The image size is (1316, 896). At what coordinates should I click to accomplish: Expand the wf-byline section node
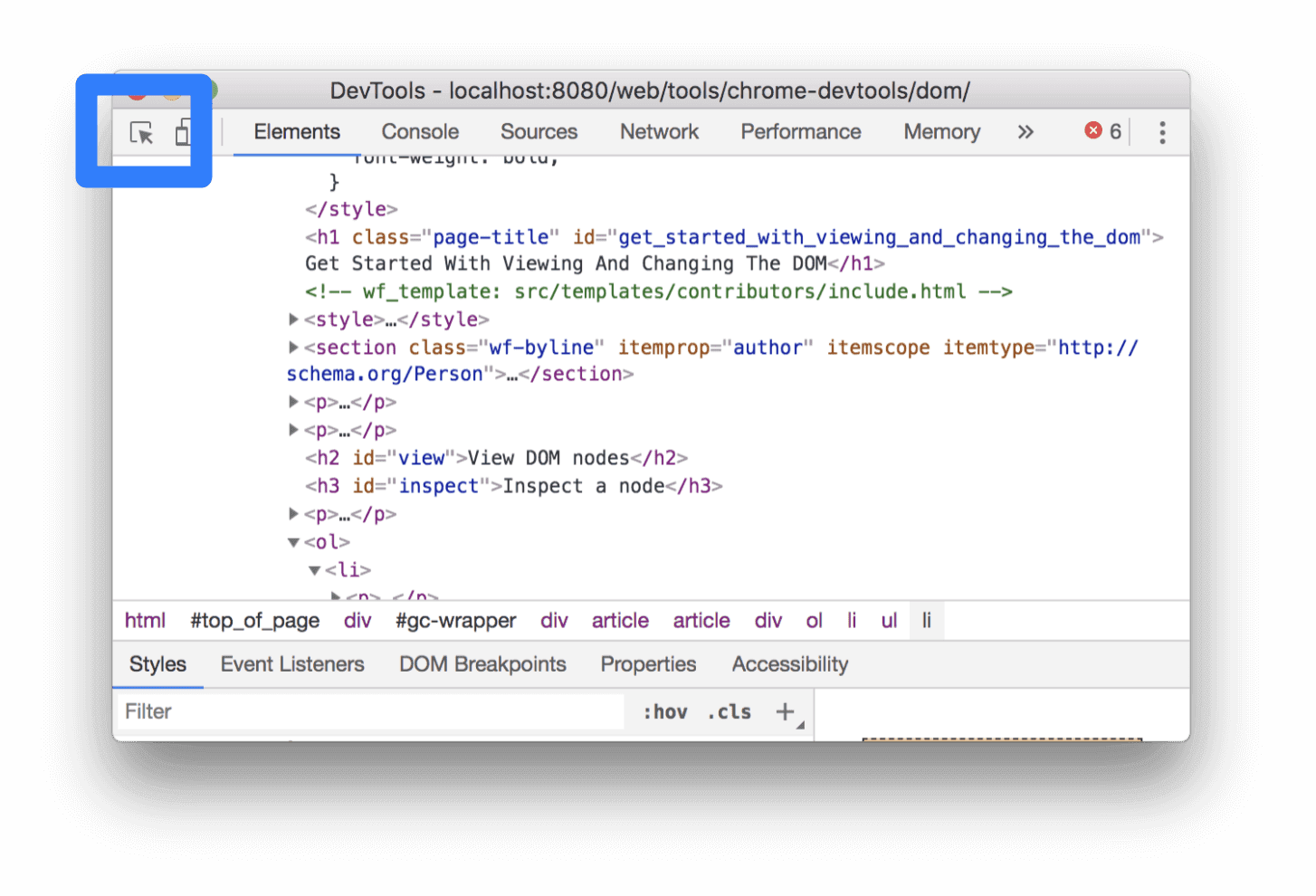[293, 348]
